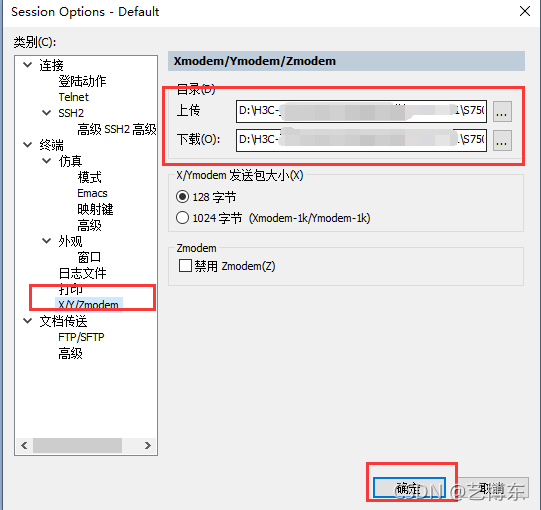Open the 登陆动作 category
541x510 pixels.
82,81
